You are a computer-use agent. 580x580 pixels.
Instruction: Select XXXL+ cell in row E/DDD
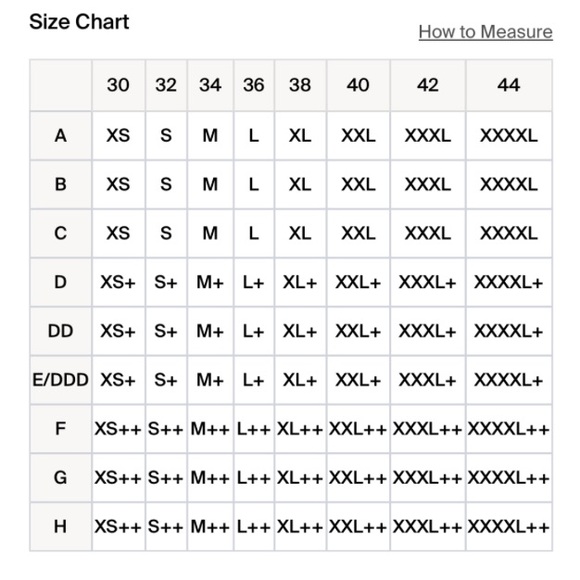point(428,380)
